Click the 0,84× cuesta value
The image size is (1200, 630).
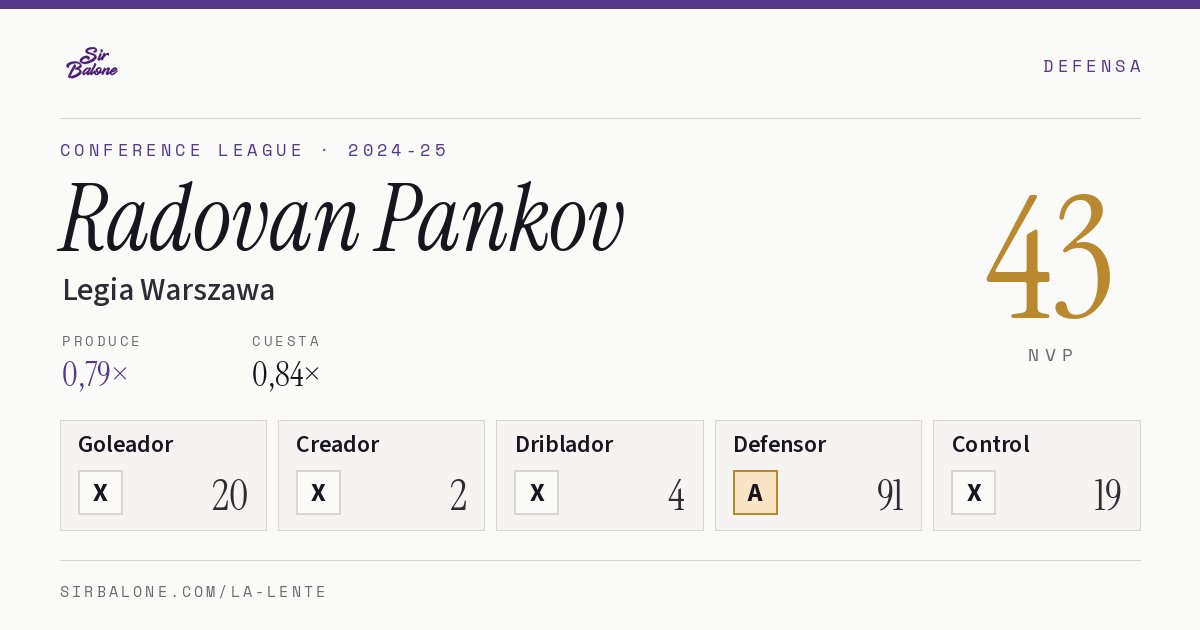click(x=286, y=374)
